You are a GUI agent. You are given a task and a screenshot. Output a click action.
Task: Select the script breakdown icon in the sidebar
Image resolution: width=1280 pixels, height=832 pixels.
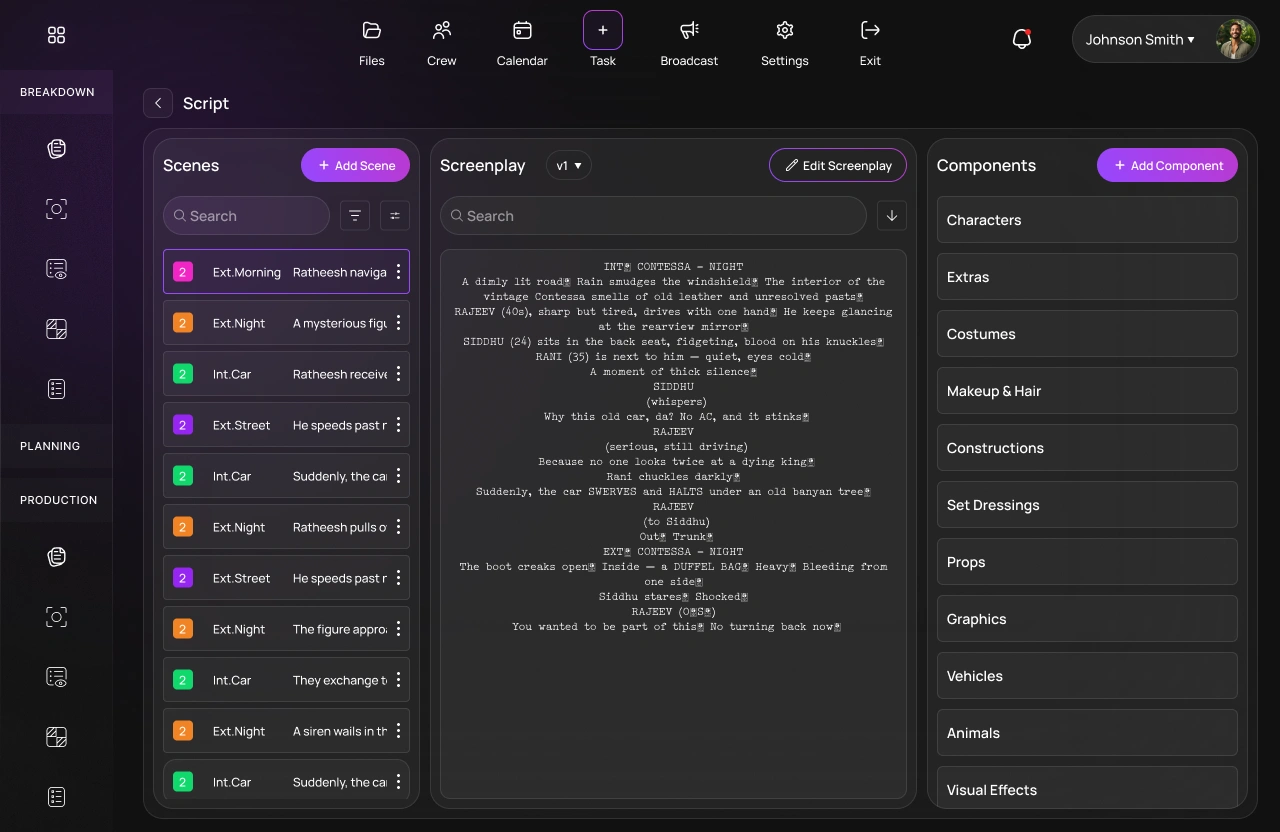tap(56, 148)
